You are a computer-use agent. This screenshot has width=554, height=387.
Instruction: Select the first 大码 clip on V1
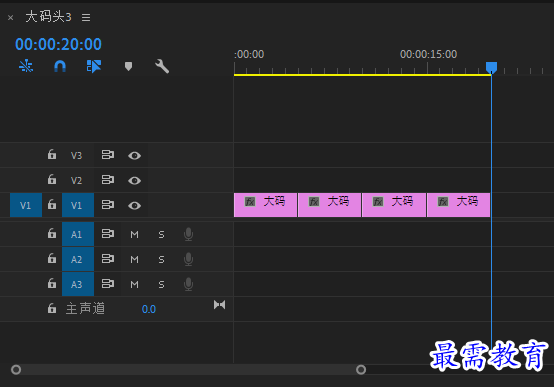265,205
